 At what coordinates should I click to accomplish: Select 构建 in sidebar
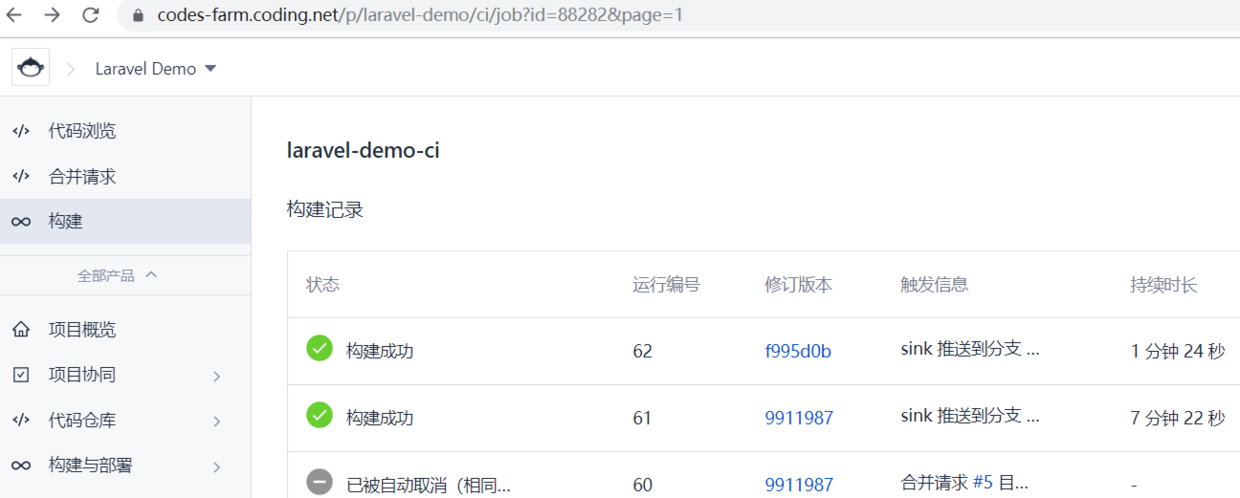125,221
